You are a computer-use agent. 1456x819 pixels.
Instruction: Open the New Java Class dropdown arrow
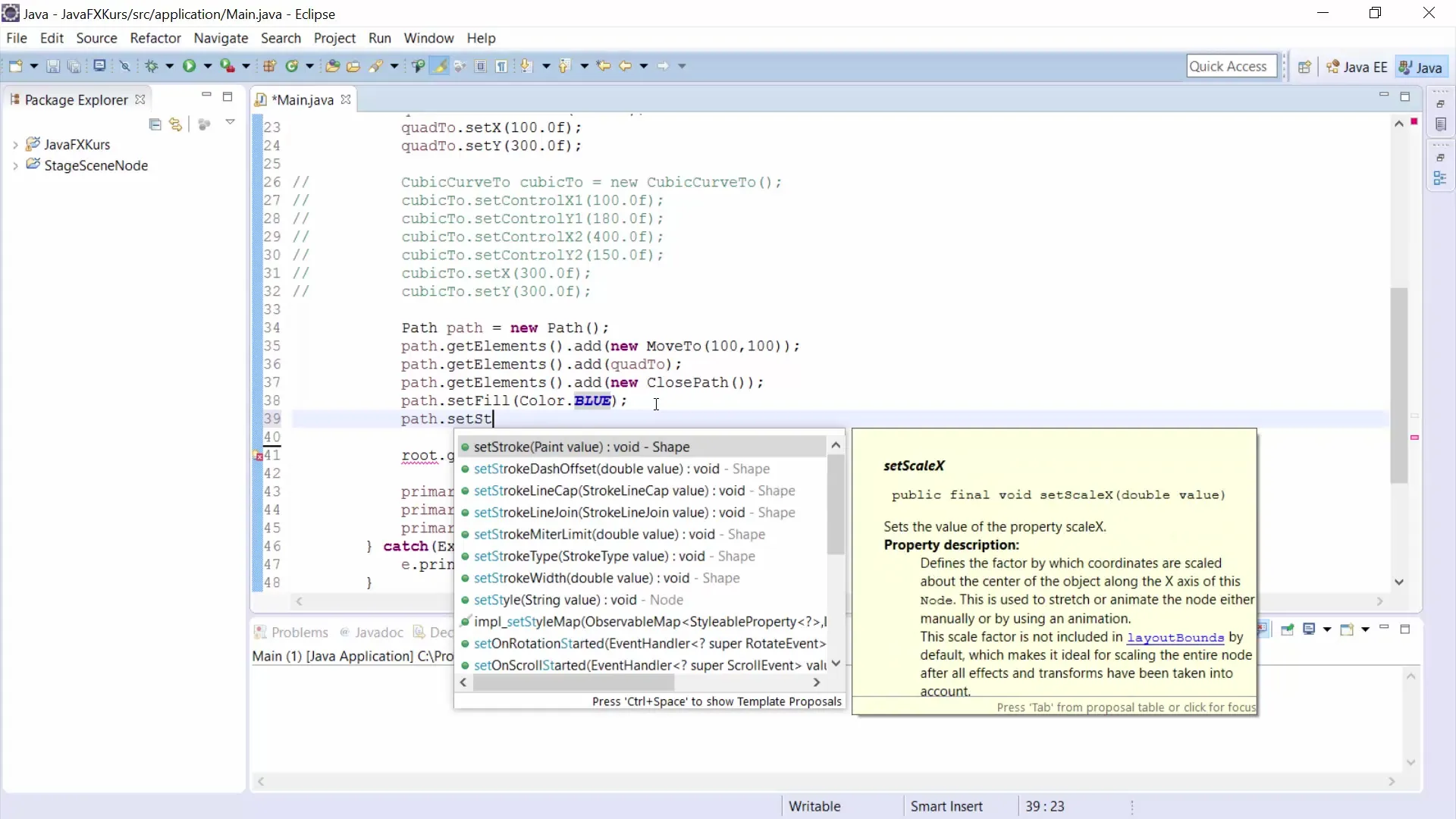[309, 67]
